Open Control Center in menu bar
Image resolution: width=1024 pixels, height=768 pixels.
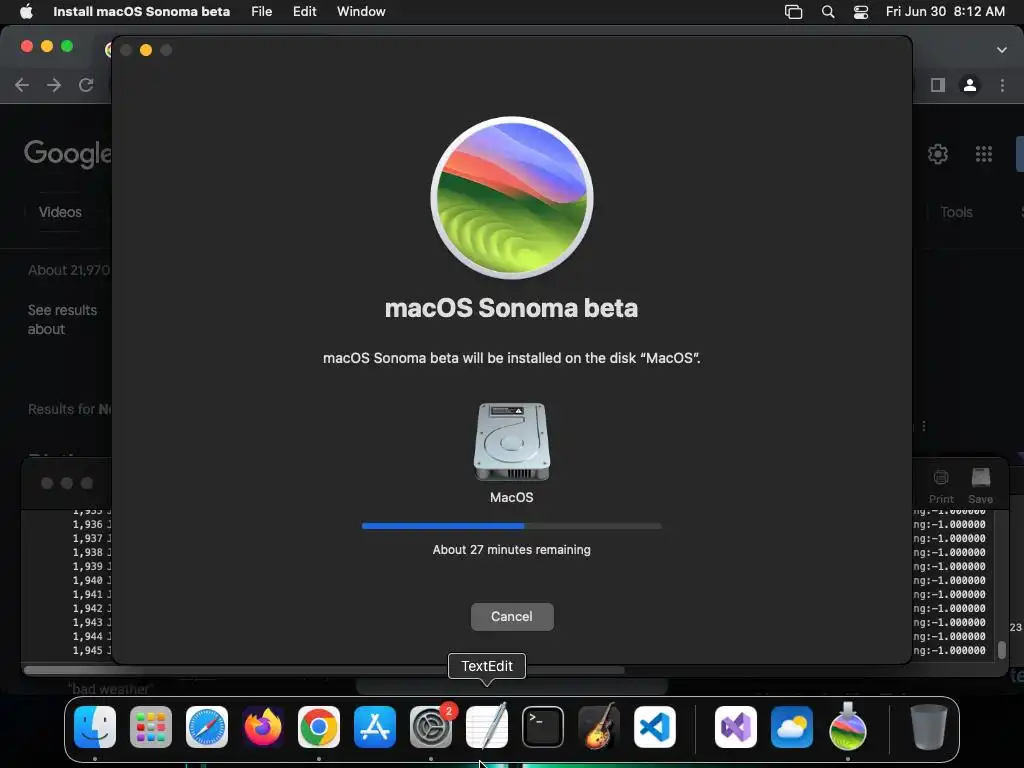point(861,12)
